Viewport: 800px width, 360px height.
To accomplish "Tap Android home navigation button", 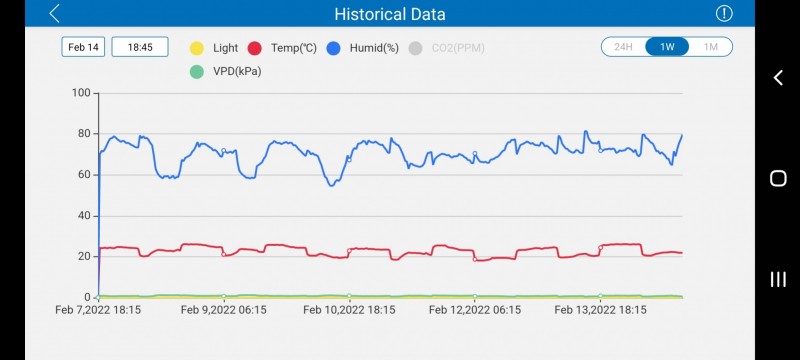I will pos(778,178).
